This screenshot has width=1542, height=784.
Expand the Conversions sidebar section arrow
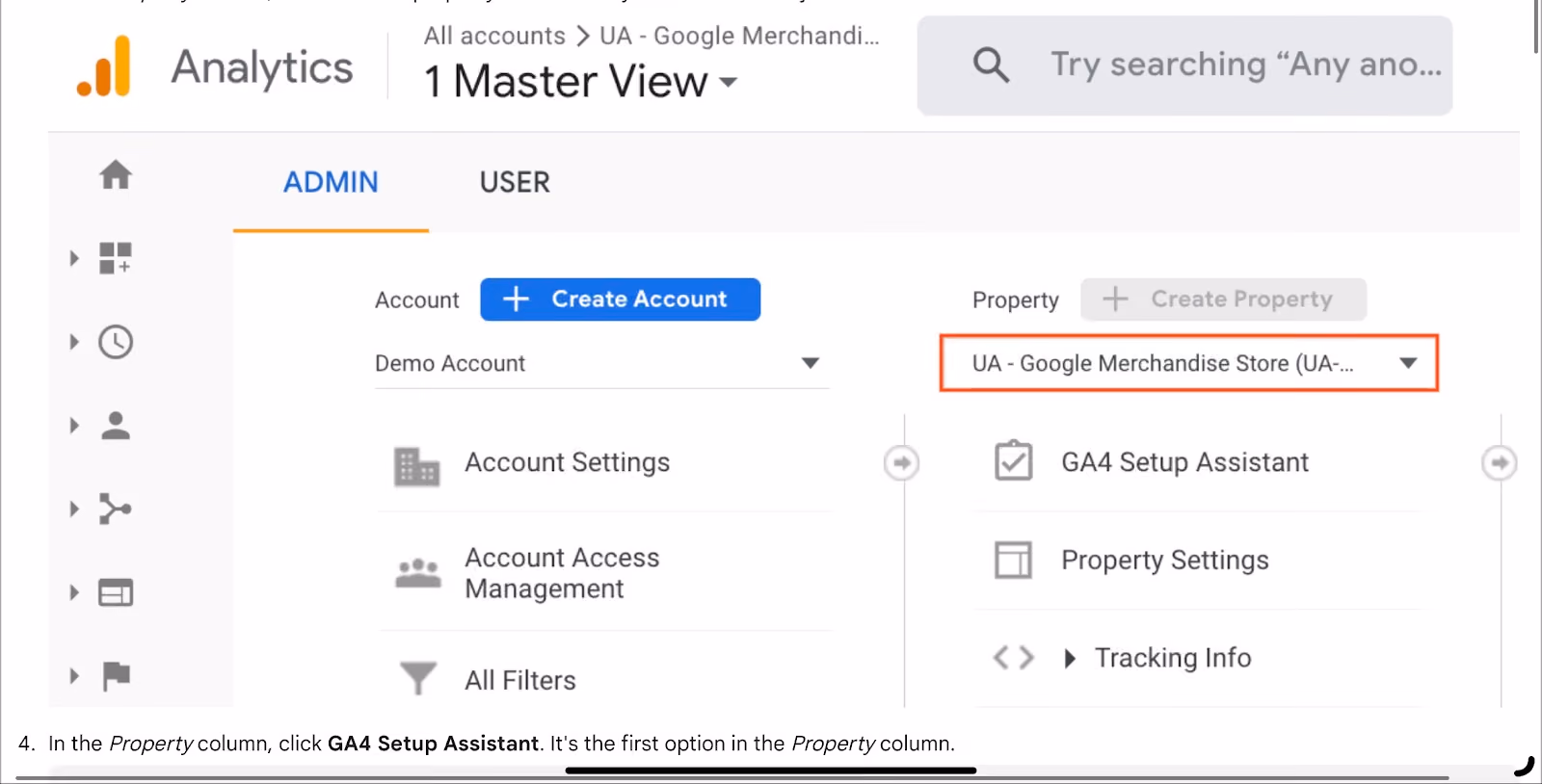point(74,676)
